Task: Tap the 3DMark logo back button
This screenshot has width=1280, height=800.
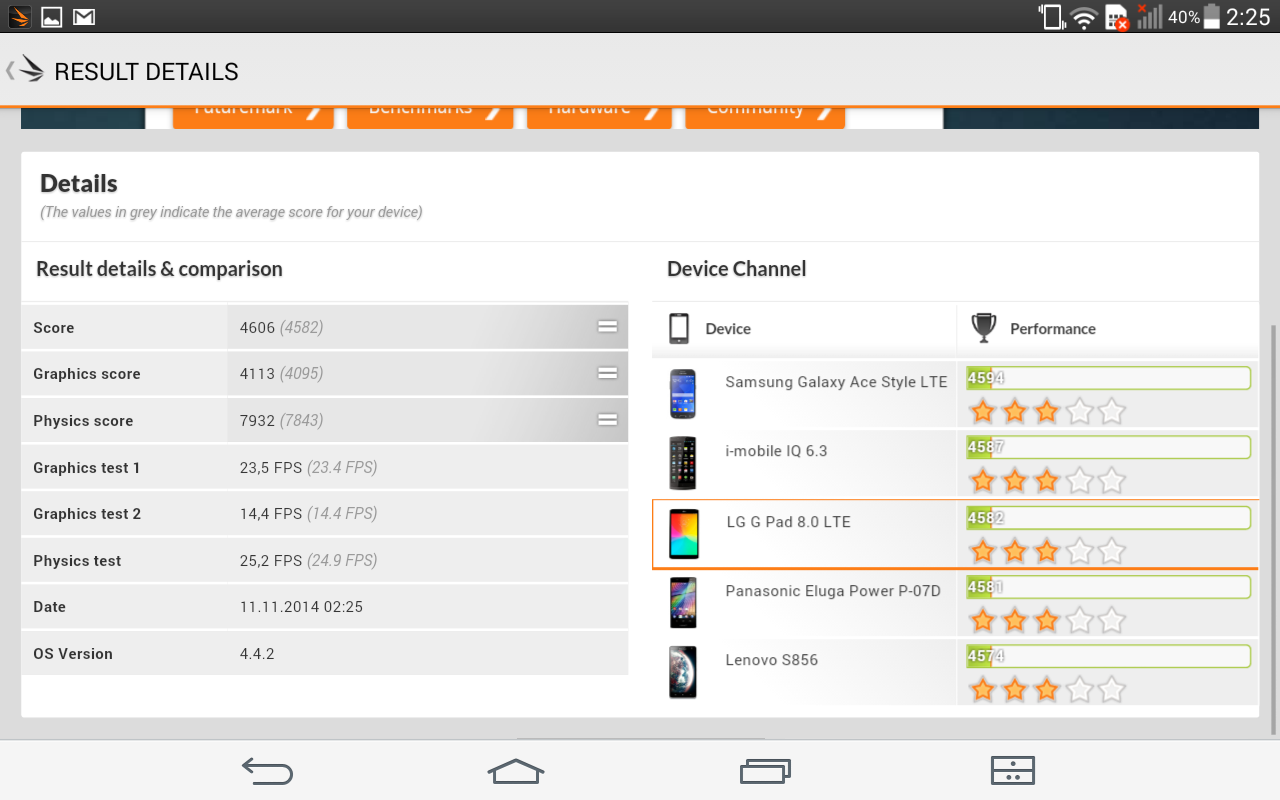Action: click(x=26, y=70)
